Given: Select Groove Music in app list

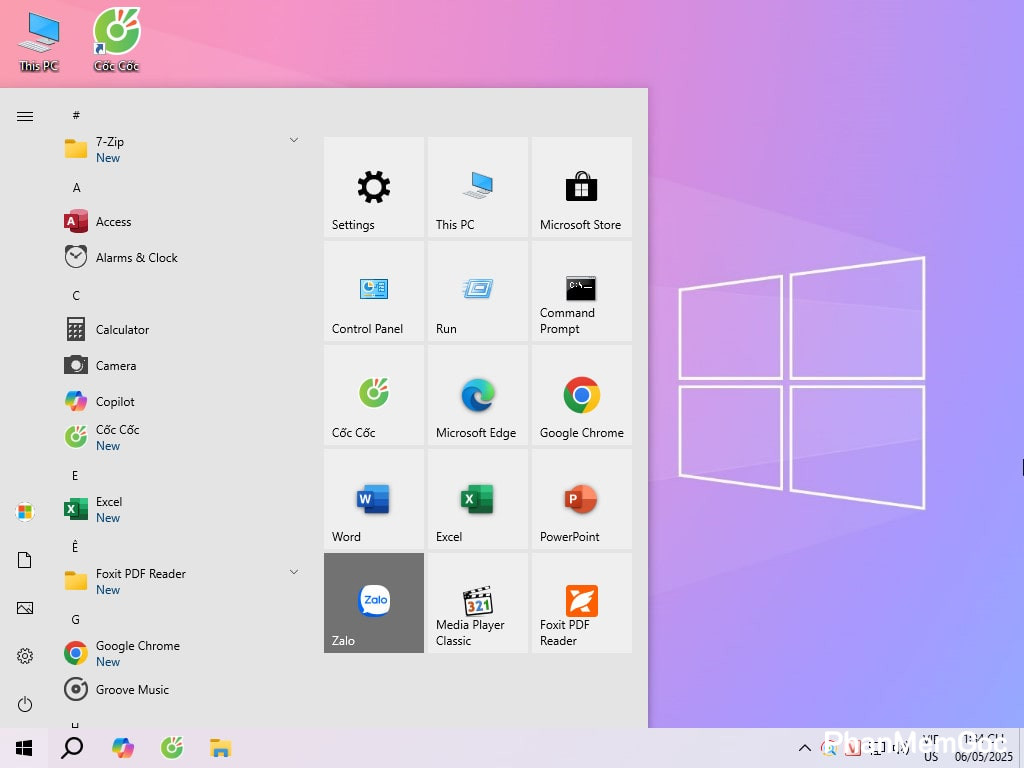Looking at the screenshot, I should 132,689.
